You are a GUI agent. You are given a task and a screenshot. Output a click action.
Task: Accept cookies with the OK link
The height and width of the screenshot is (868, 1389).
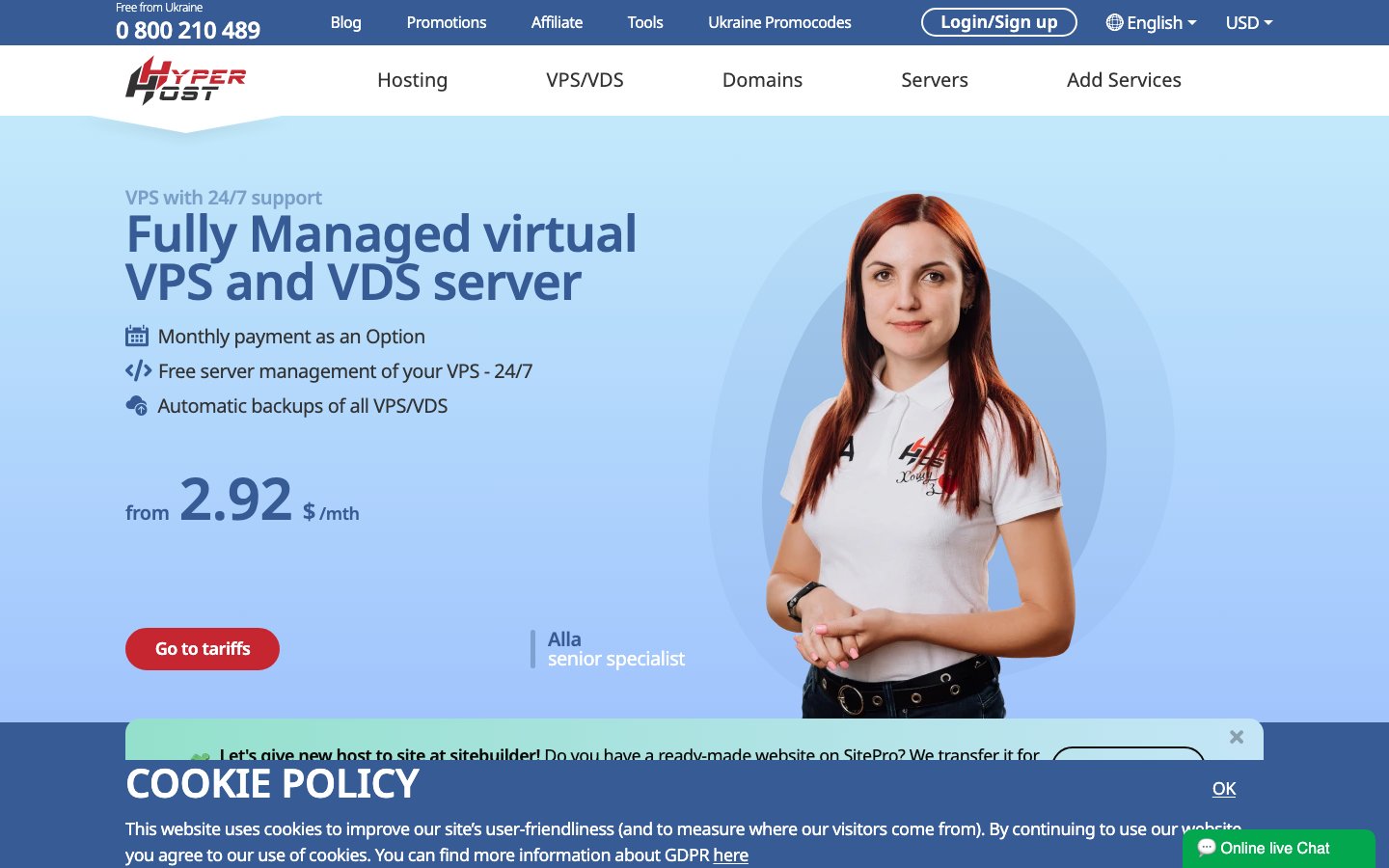[x=1224, y=789]
